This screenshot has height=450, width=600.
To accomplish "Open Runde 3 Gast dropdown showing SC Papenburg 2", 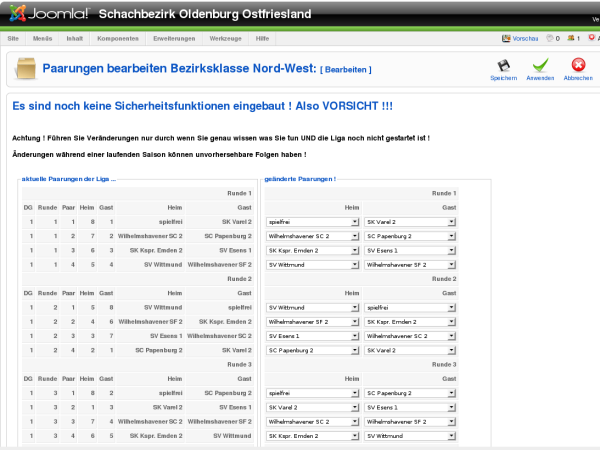I will (410, 394).
